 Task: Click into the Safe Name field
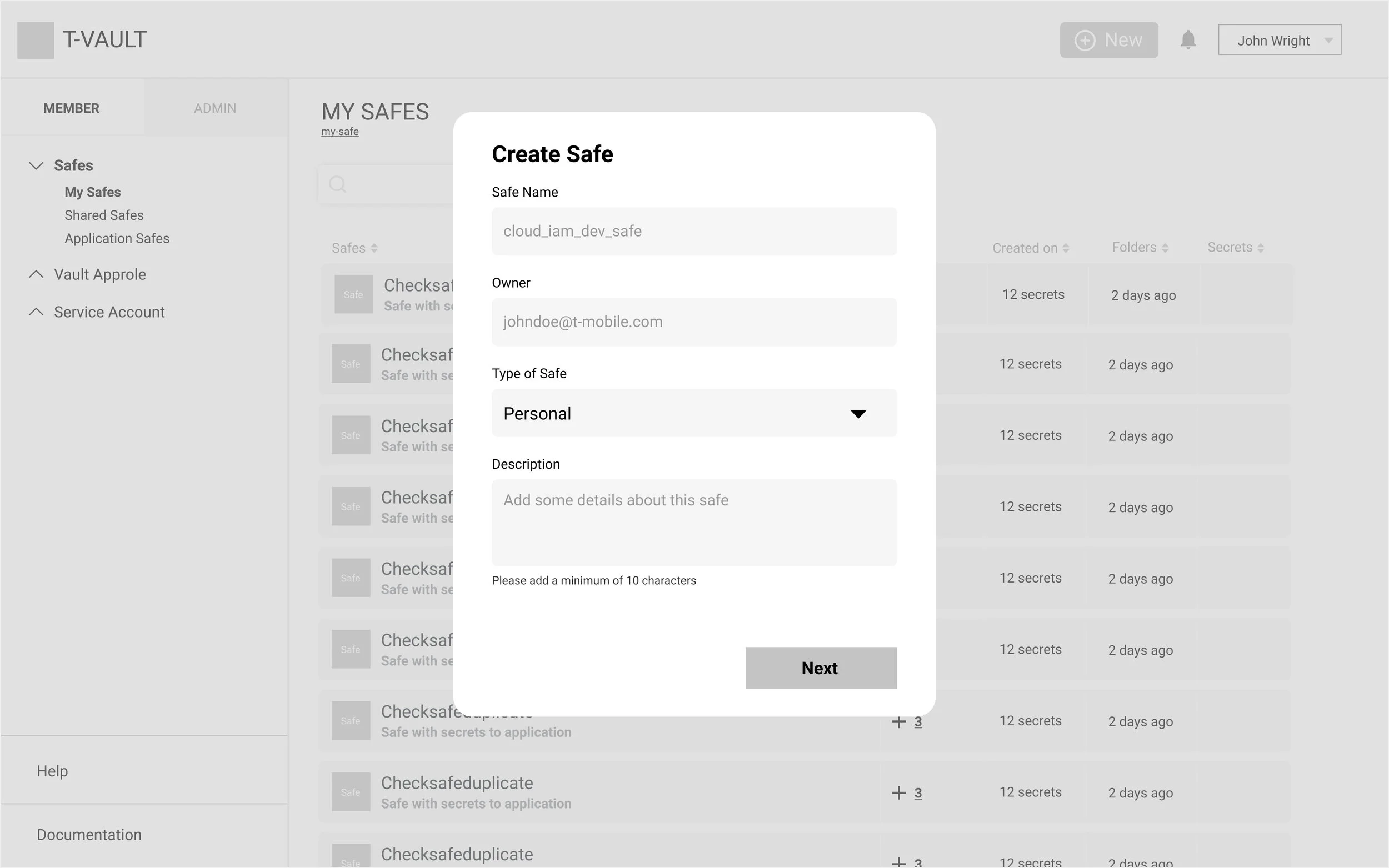tap(693, 232)
